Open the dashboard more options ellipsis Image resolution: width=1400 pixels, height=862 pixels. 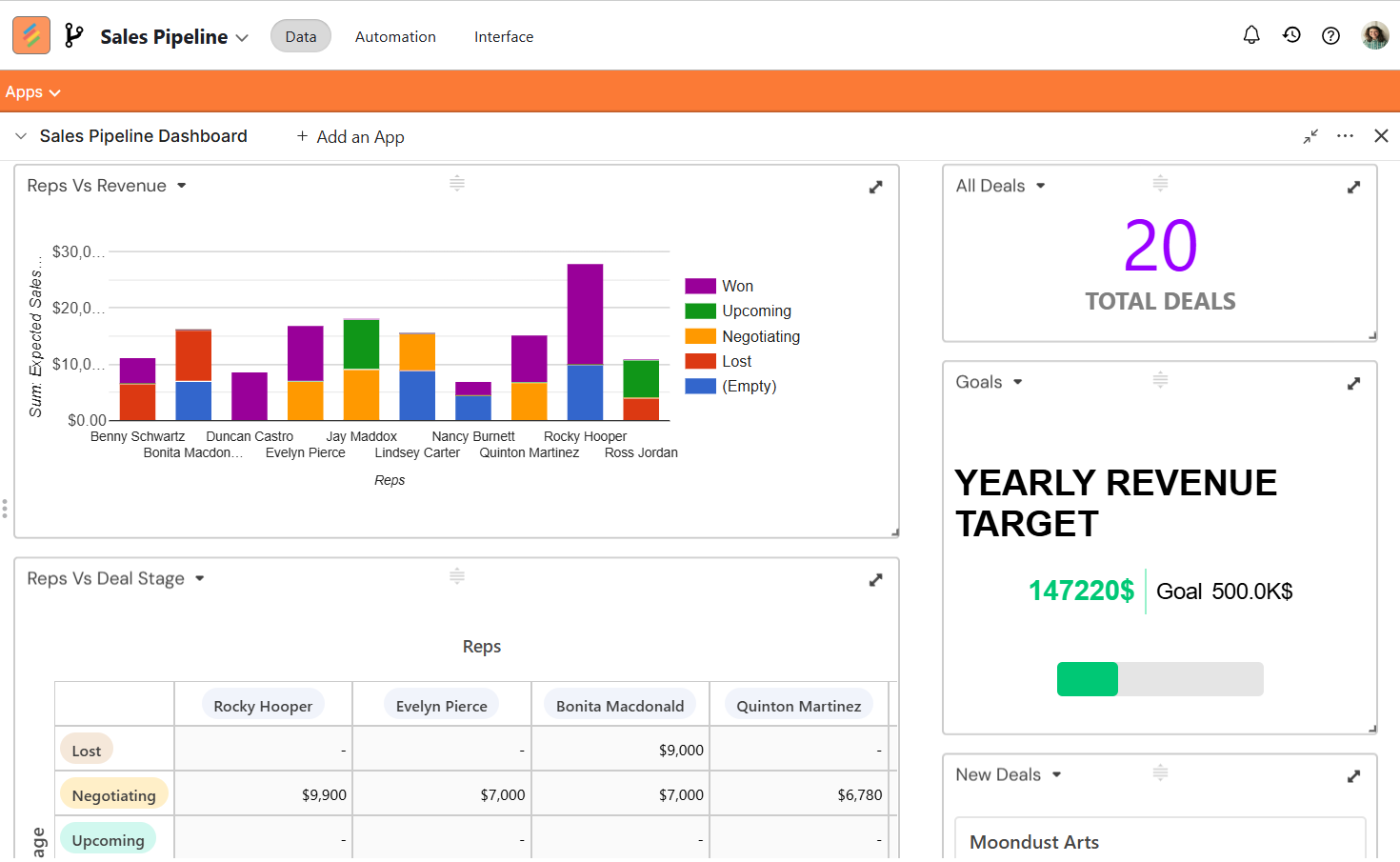click(1345, 136)
